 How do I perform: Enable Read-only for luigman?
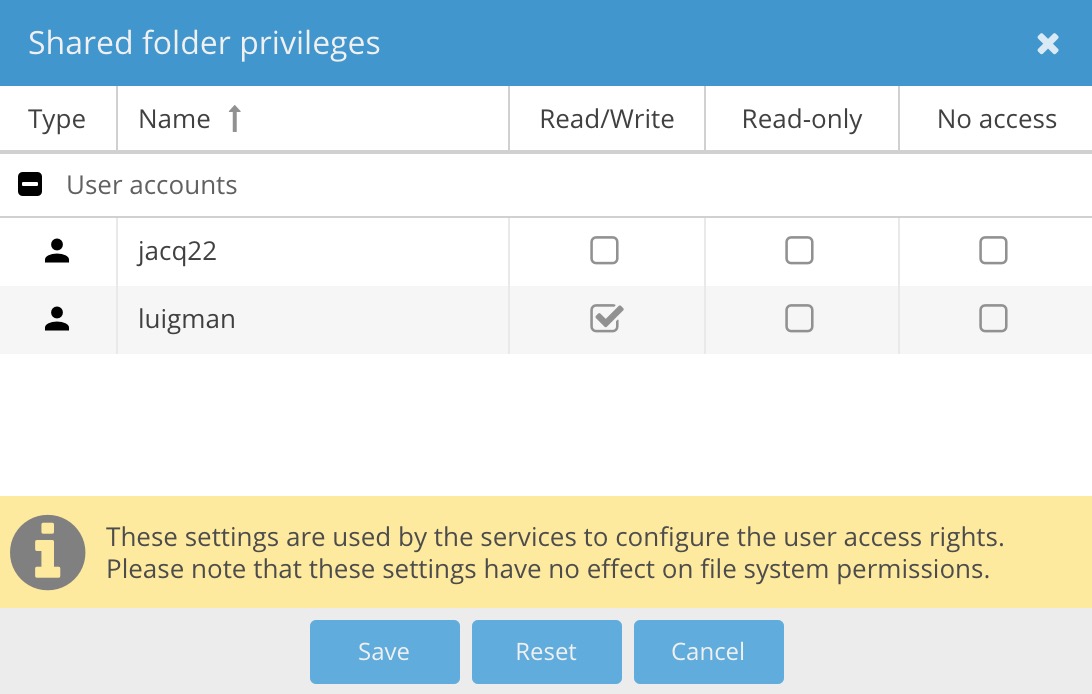(x=800, y=318)
